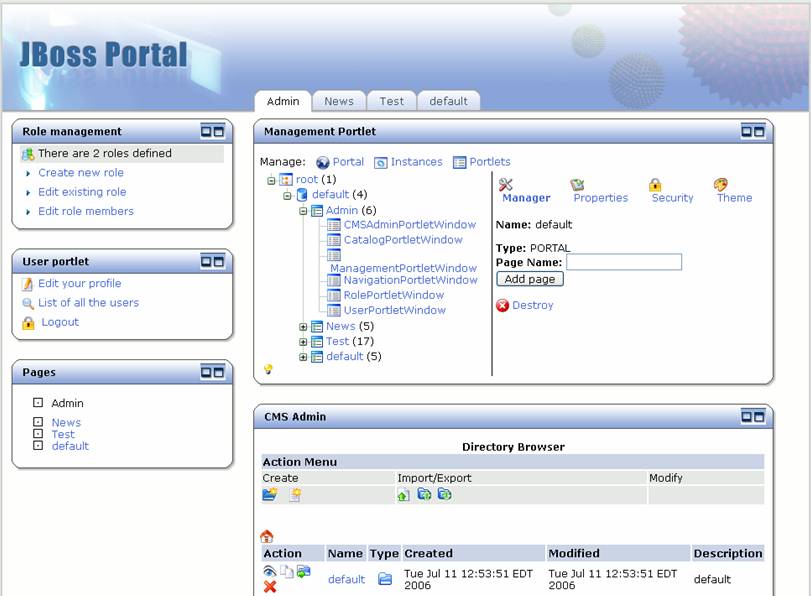Collapse the default (4) portal node

coord(287,196)
